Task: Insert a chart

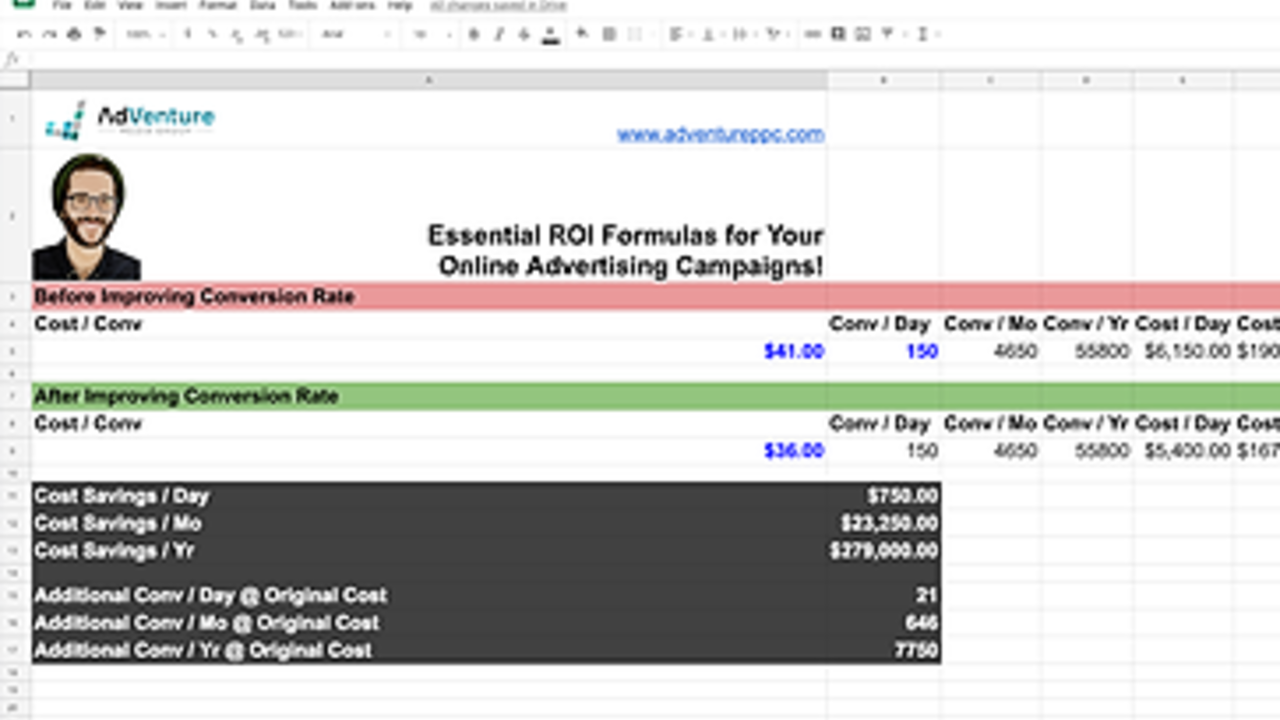Action: 863,34
